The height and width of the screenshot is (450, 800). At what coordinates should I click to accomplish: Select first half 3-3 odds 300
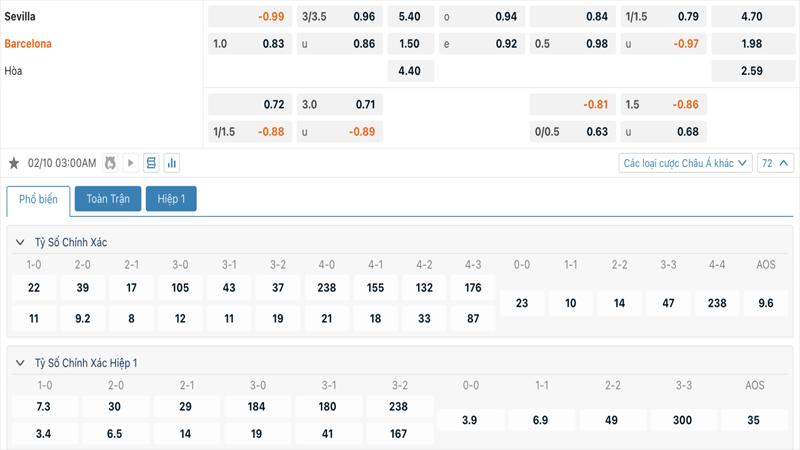point(683,421)
